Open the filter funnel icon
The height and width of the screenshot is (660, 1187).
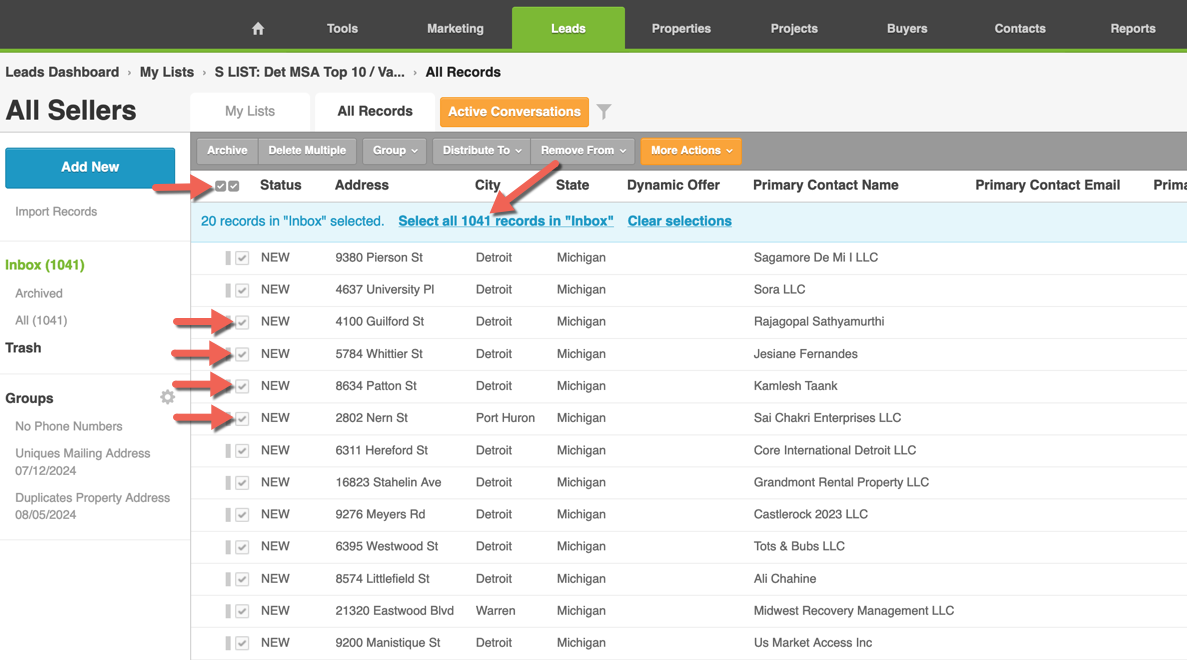pos(604,112)
